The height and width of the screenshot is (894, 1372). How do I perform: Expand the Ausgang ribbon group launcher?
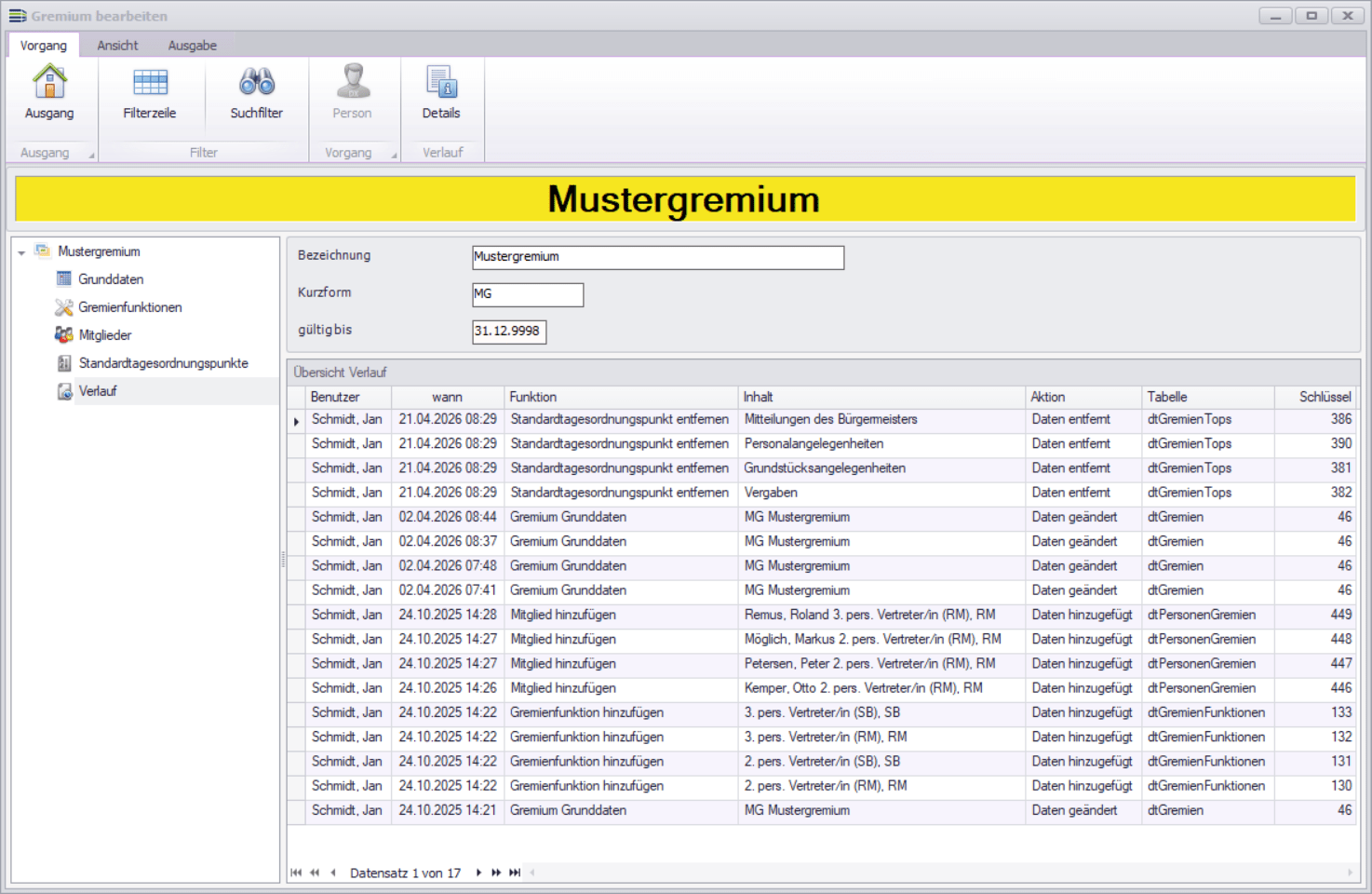click(x=91, y=156)
